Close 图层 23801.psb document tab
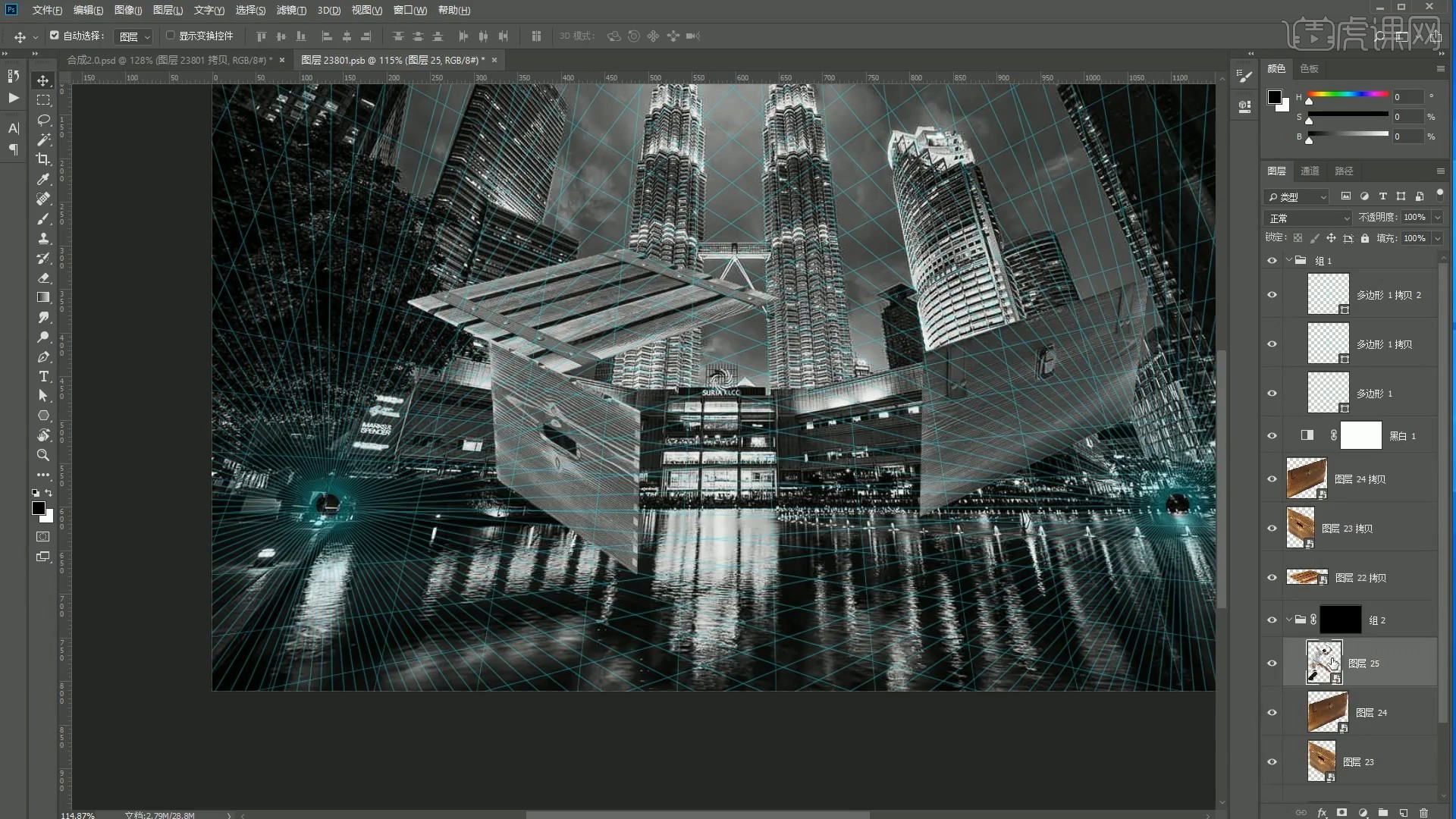This screenshot has width=1456, height=819. (494, 60)
